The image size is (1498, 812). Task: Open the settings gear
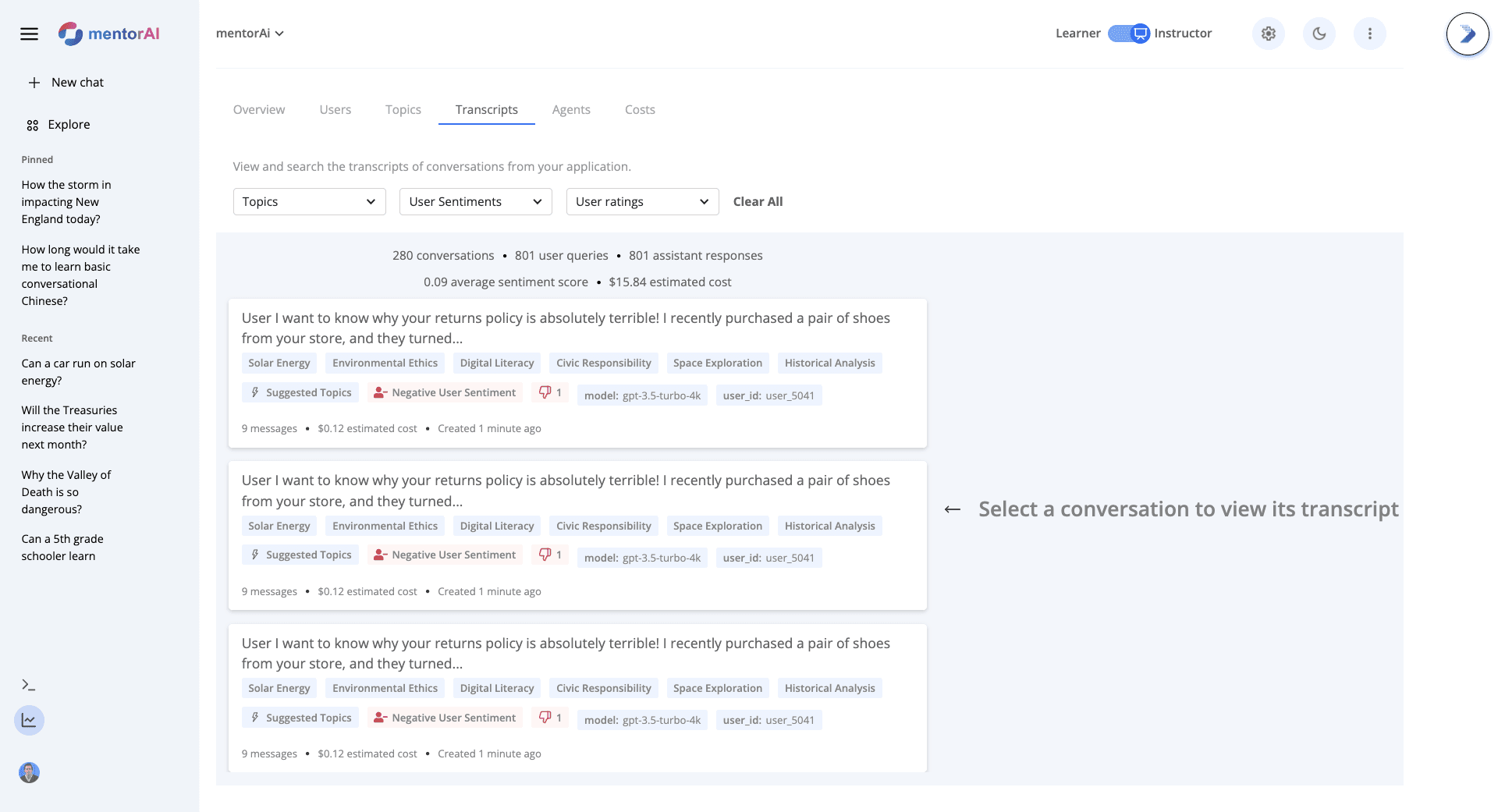1268,34
